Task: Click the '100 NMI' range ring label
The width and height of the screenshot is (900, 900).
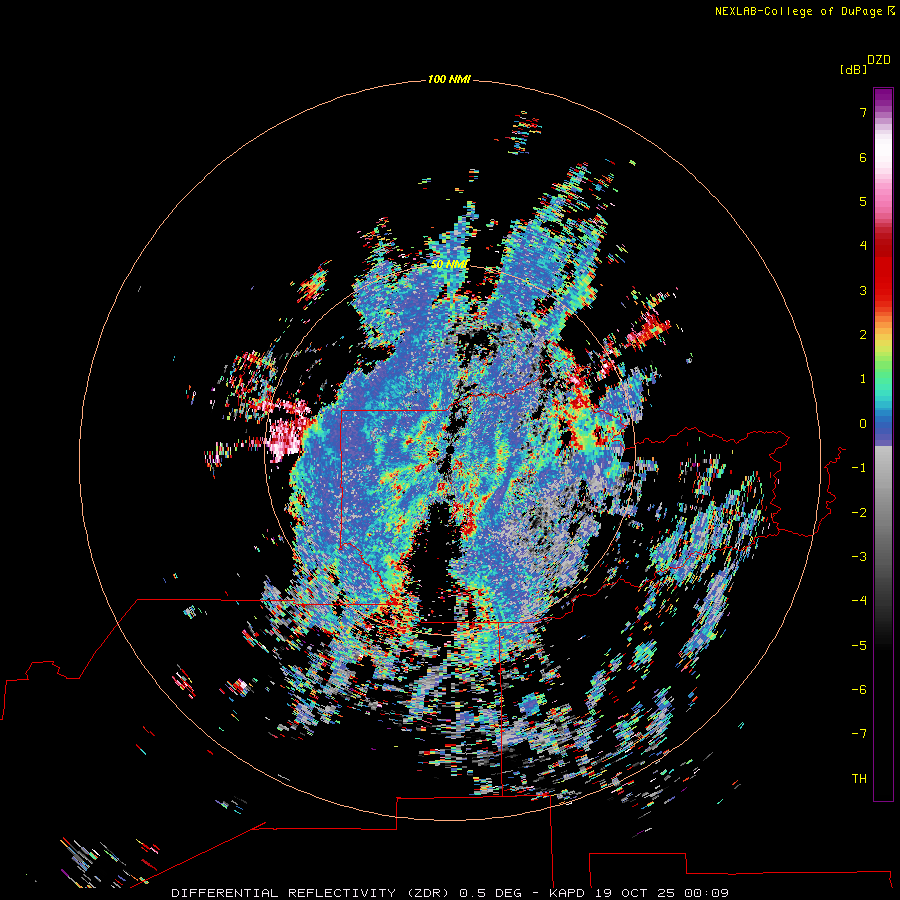Action: click(449, 79)
